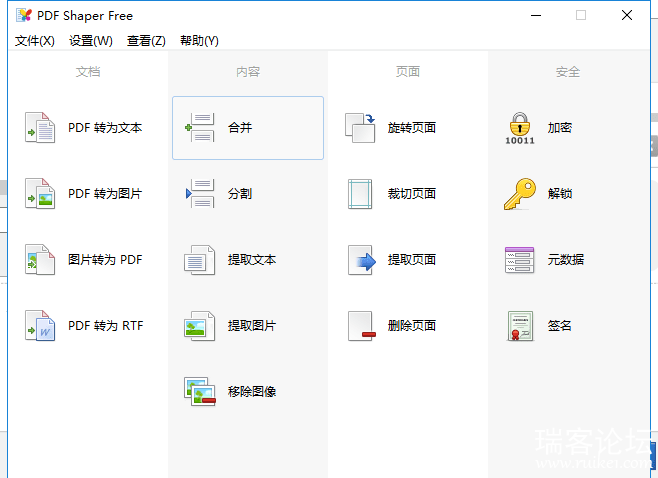Launch the '加密' label
This screenshot has width=658, height=478.
click(560, 128)
